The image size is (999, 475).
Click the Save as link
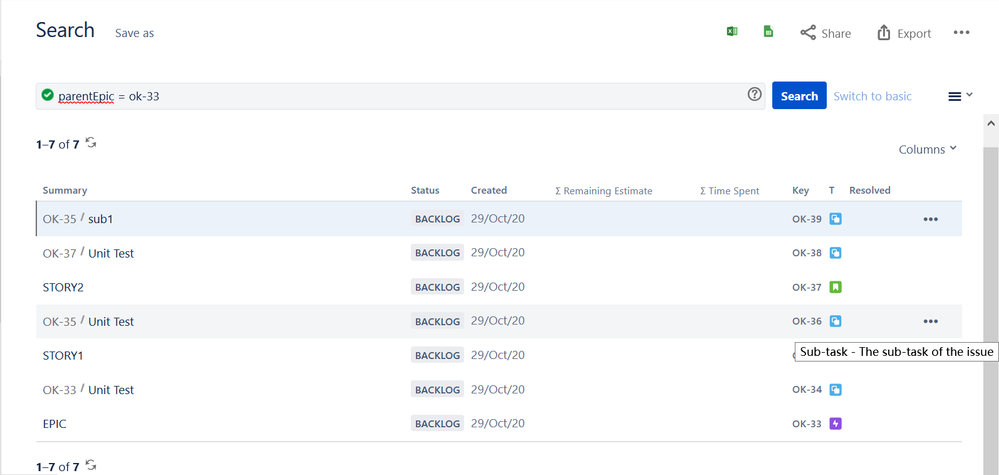[x=134, y=33]
